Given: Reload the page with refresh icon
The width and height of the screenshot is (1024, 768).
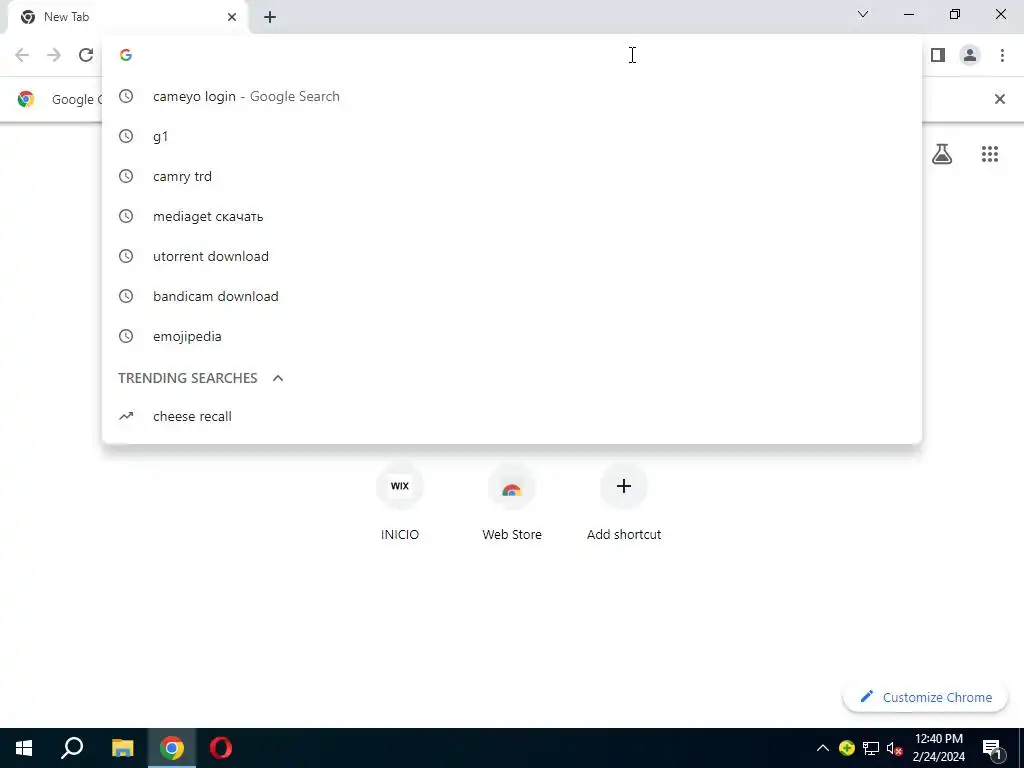Looking at the screenshot, I should [x=86, y=55].
